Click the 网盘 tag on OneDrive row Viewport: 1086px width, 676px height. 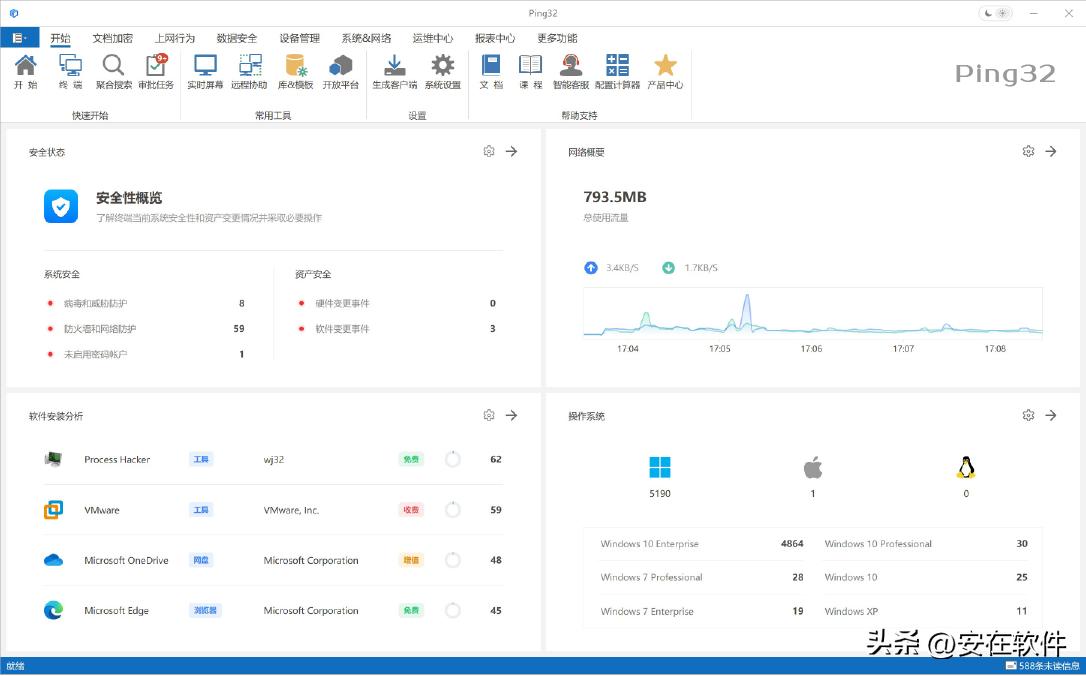[201, 560]
